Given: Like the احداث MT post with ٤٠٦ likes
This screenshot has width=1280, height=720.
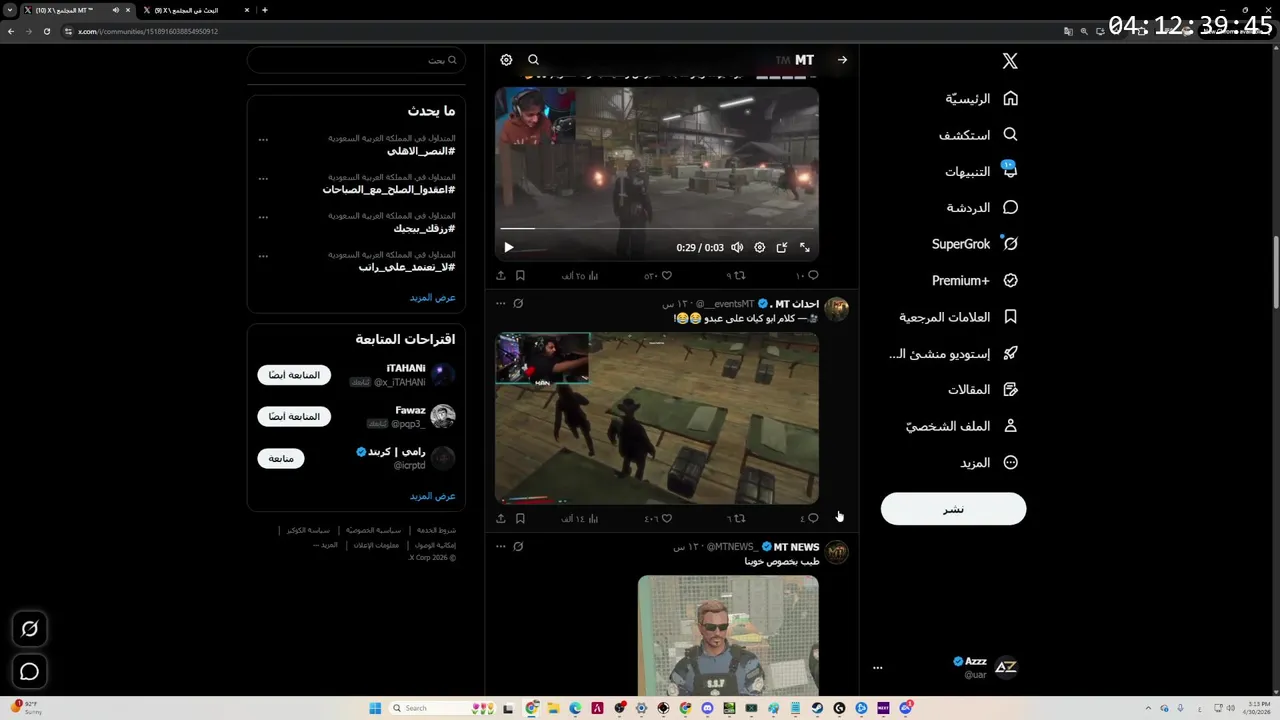Looking at the screenshot, I should click(658, 518).
